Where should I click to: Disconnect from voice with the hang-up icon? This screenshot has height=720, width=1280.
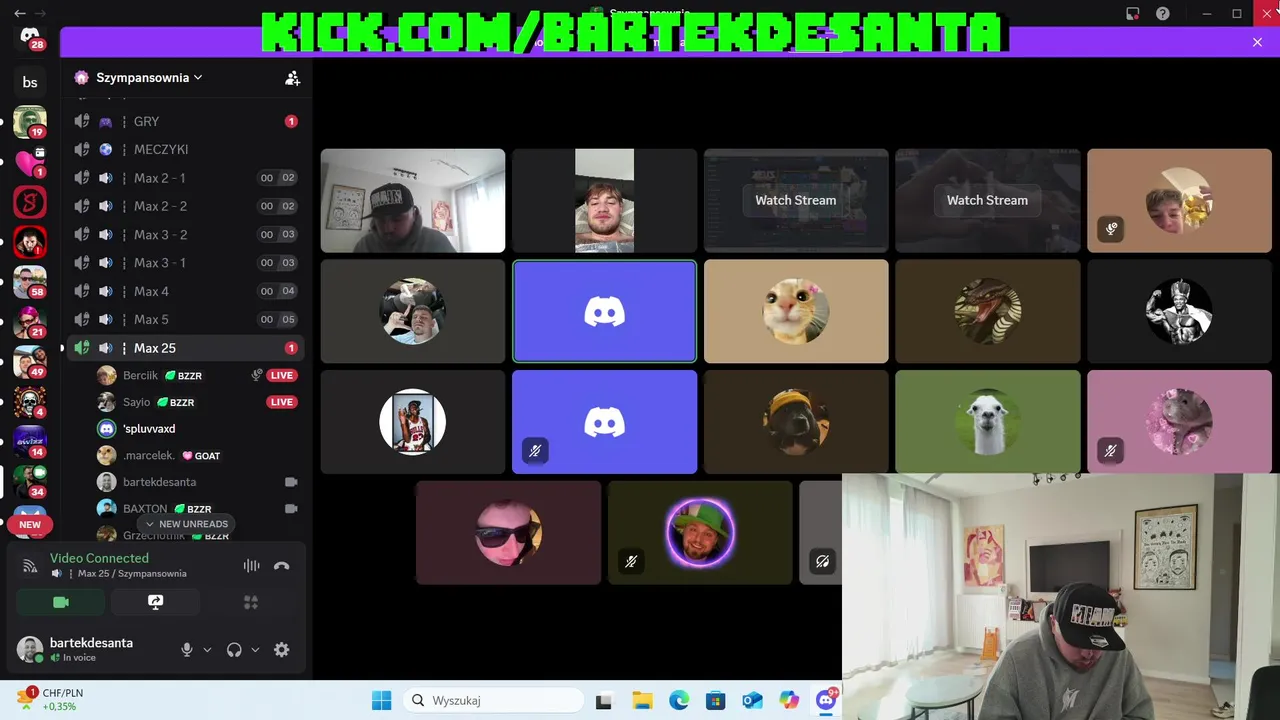(x=282, y=566)
